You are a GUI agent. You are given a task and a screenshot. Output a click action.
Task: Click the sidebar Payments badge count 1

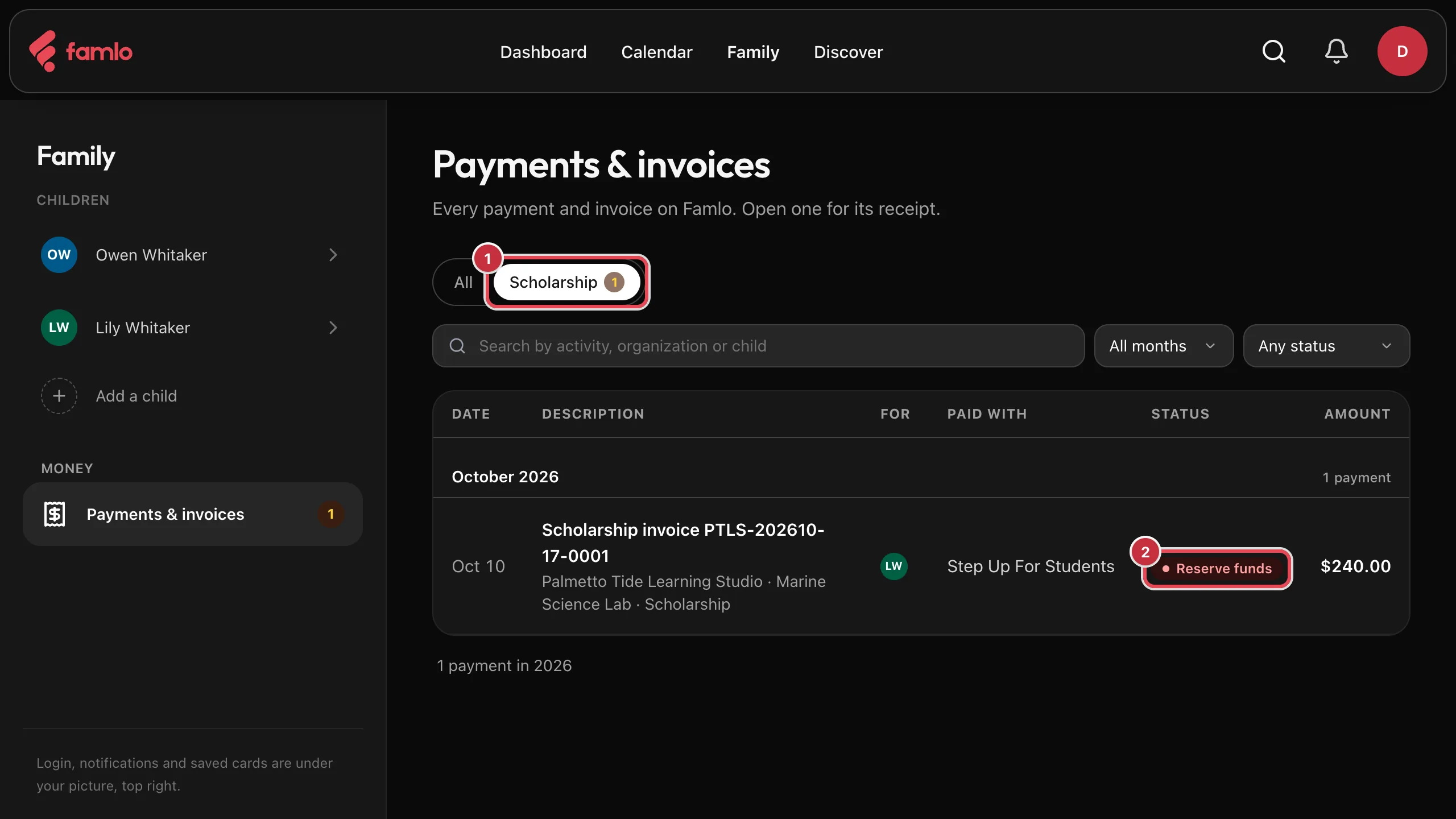pos(330,514)
